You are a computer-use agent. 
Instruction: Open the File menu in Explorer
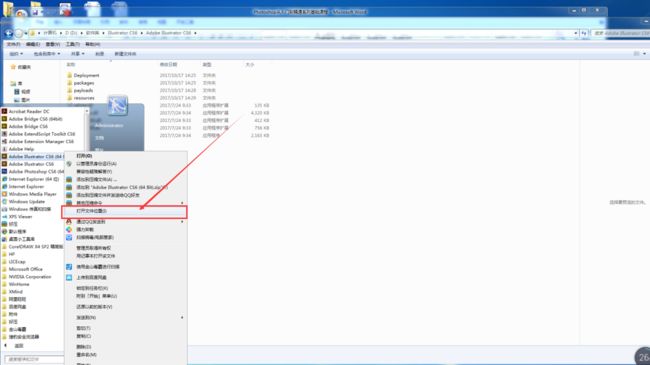point(13,44)
